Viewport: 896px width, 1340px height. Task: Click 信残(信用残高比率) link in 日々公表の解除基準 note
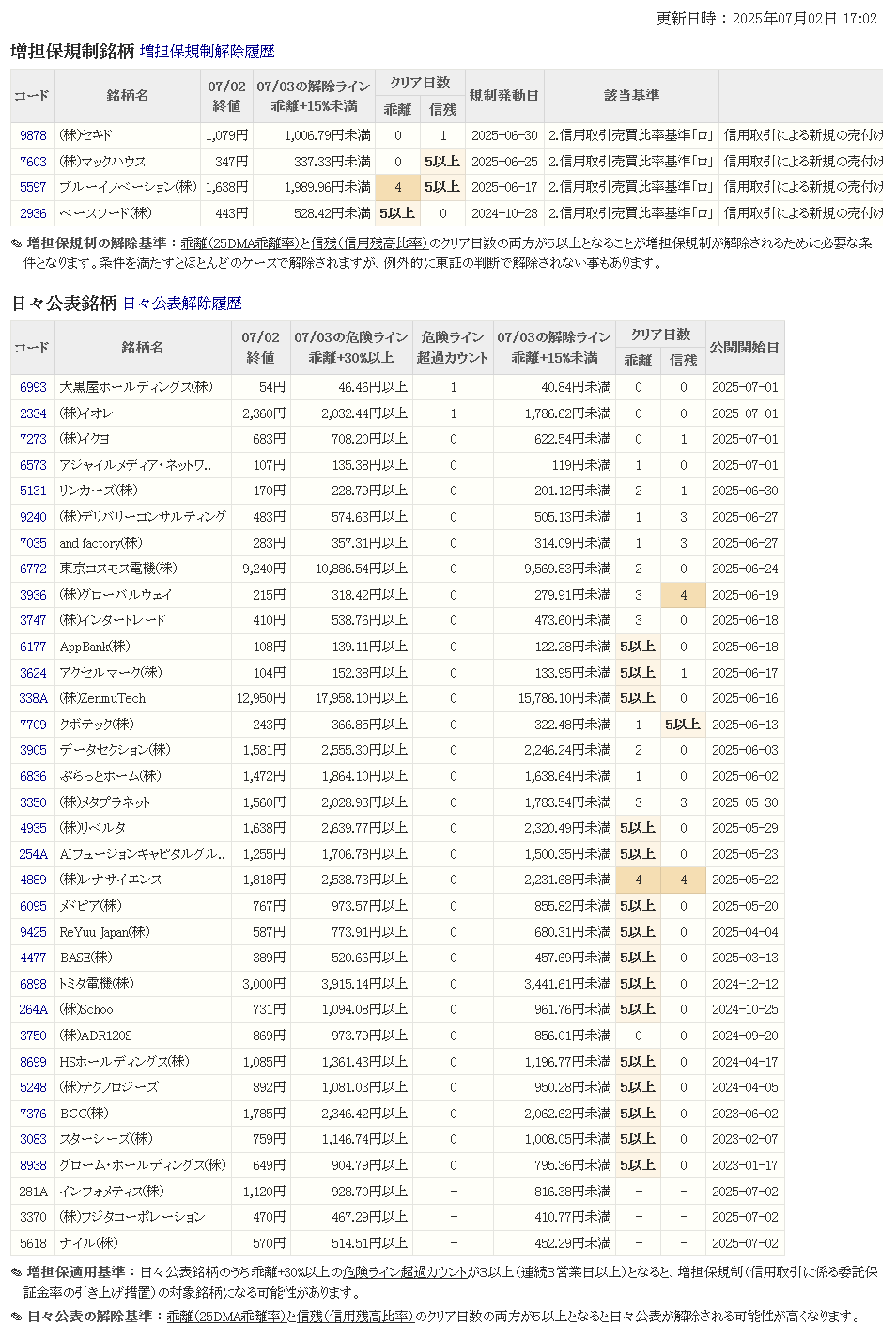coord(355,1317)
